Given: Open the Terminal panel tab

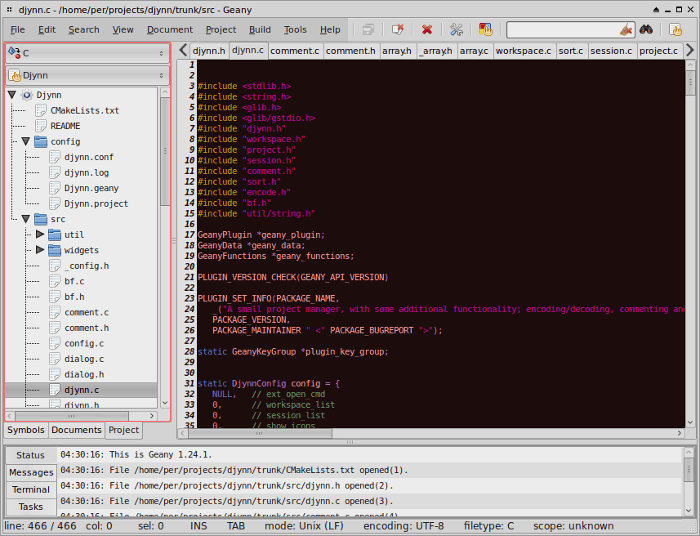Looking at the screenshot, I should [31, 490].
